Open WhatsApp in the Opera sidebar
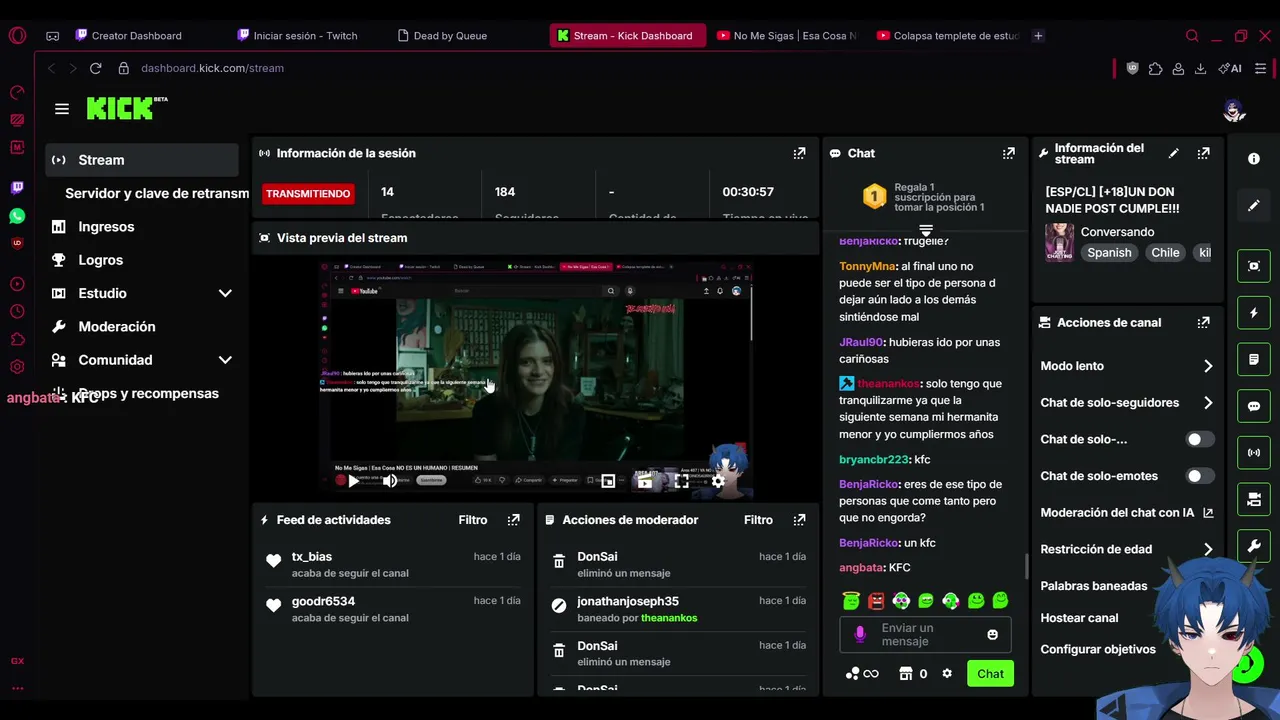 [17, 216]
